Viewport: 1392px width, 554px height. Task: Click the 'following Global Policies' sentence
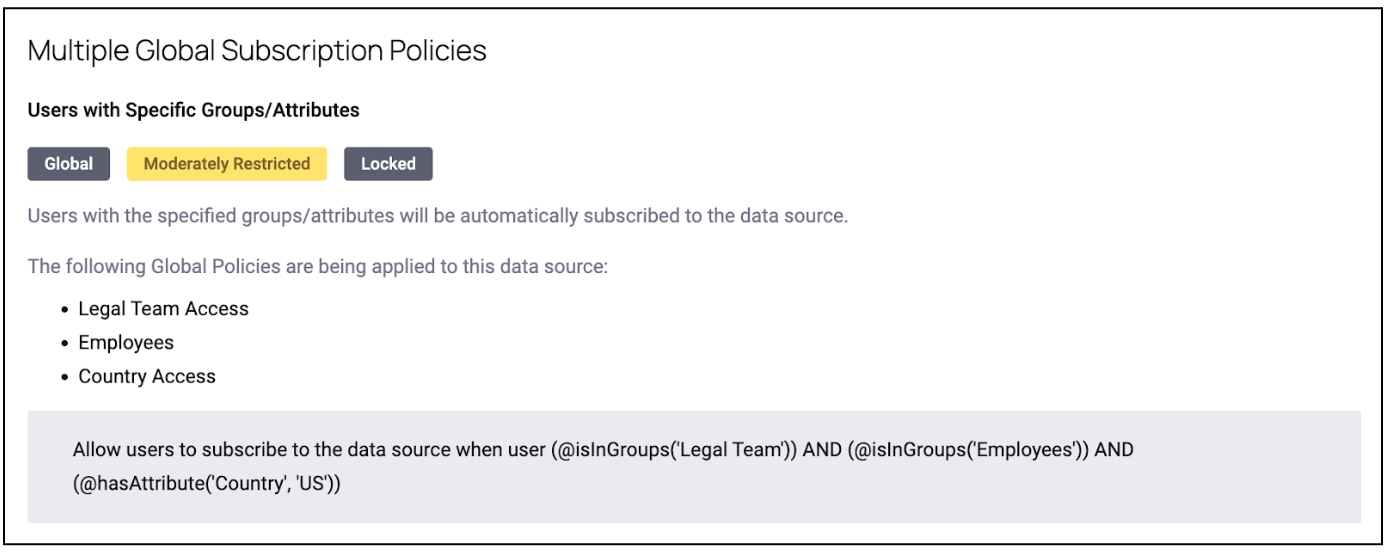[x=316, y=268]
